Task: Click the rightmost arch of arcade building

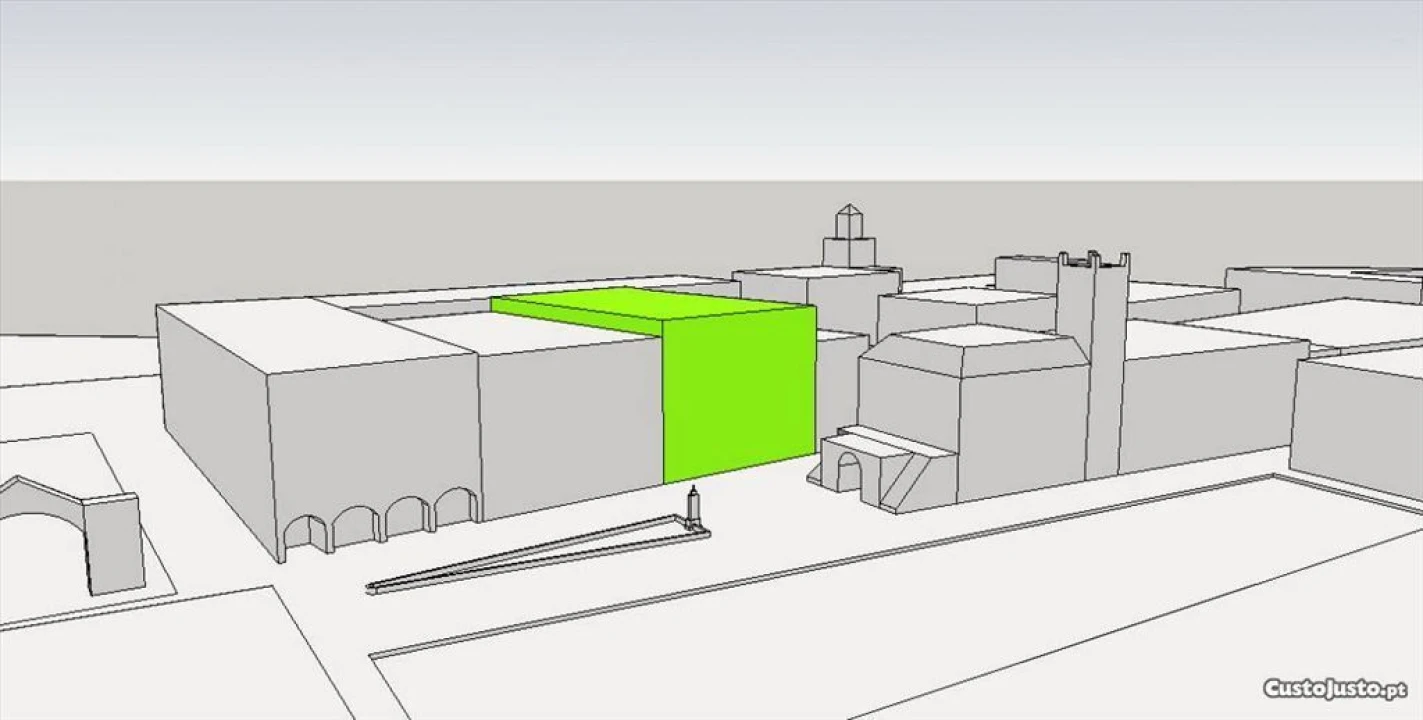Action: tap(455, 507)
